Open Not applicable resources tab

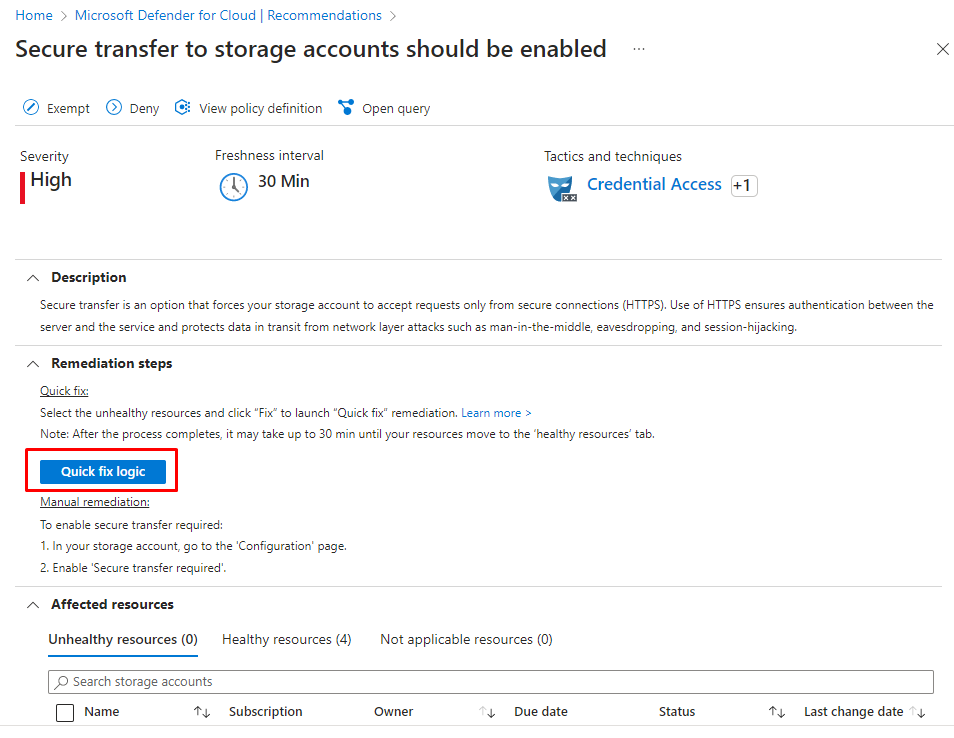(466, 640)
